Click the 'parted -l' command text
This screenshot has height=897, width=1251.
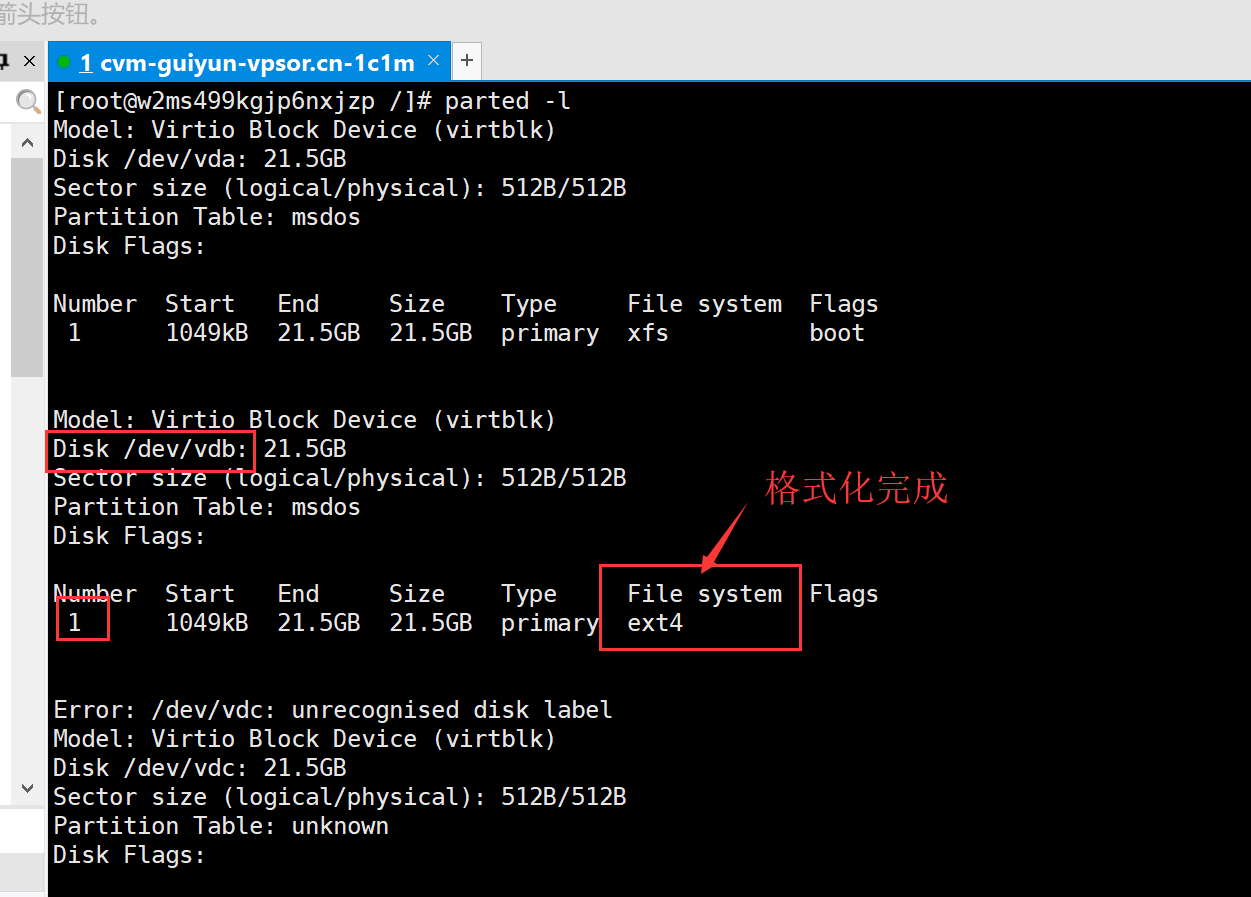pos(508,101)
